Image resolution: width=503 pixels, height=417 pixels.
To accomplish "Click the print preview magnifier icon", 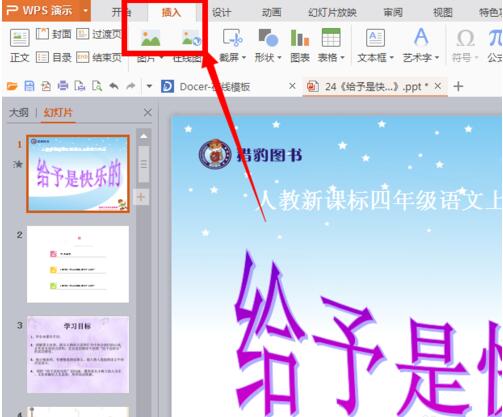I will 97,86.
